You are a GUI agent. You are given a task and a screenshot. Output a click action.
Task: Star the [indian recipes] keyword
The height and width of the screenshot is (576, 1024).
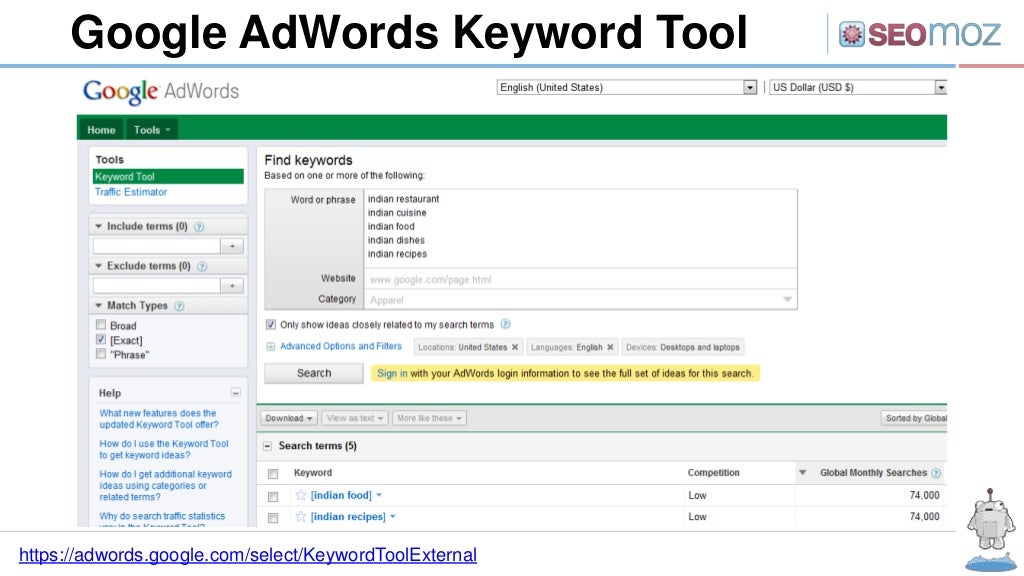(x=300, y=517)
